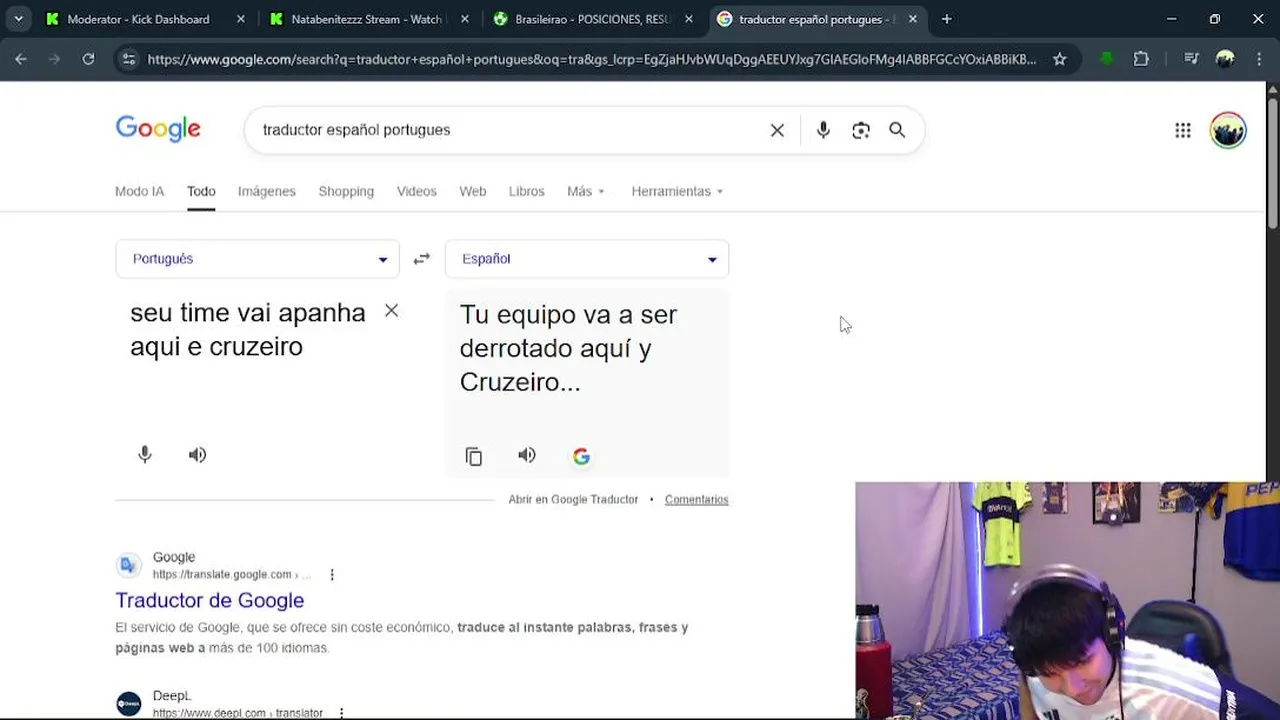Go back to the previous page
Screen dimensions: 1280x720
[21, 59]
